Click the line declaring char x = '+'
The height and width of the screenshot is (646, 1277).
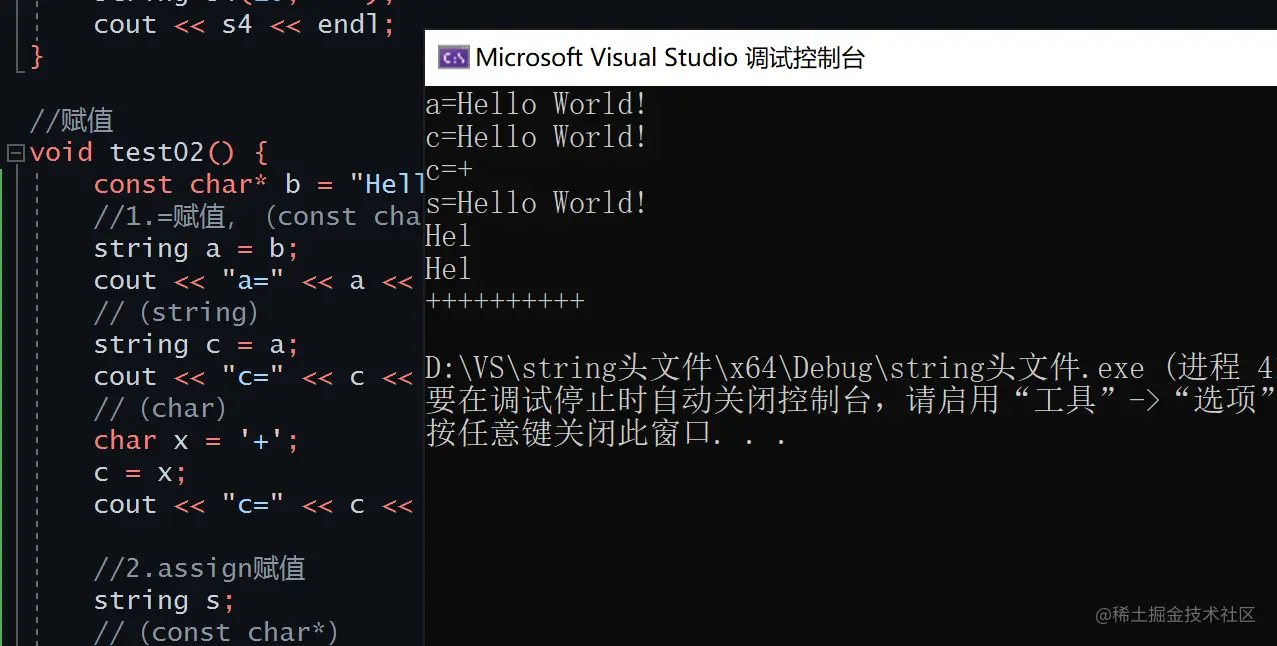[x=196, y=440]
